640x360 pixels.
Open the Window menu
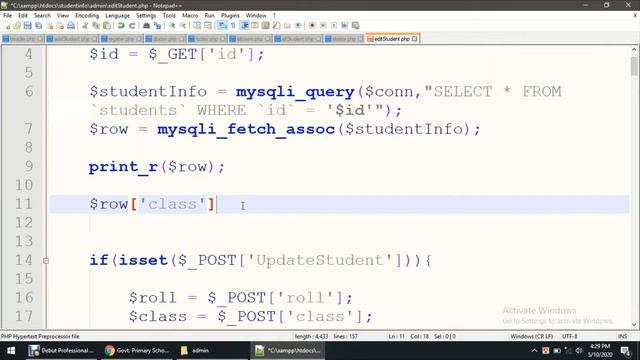[x=256, y=16]
